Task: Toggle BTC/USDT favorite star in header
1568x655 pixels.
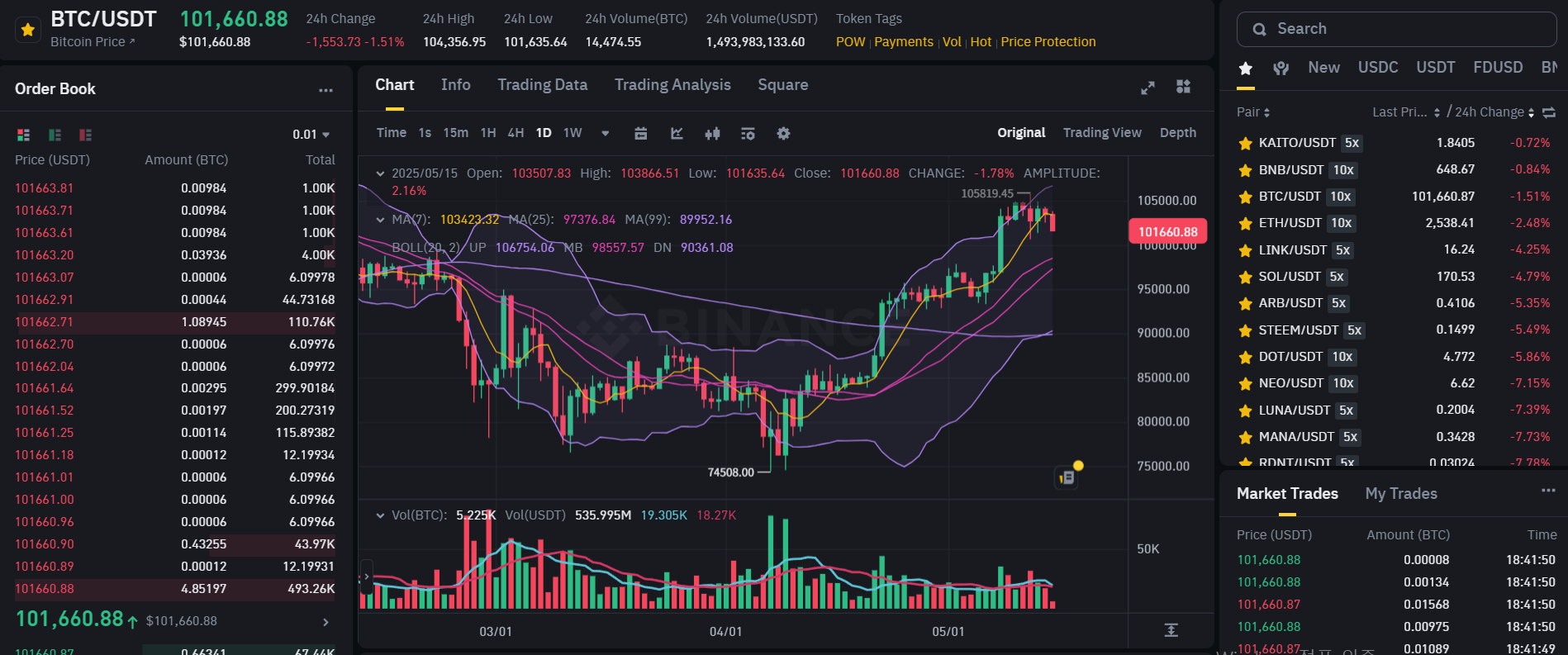Action: coord(28,30)
